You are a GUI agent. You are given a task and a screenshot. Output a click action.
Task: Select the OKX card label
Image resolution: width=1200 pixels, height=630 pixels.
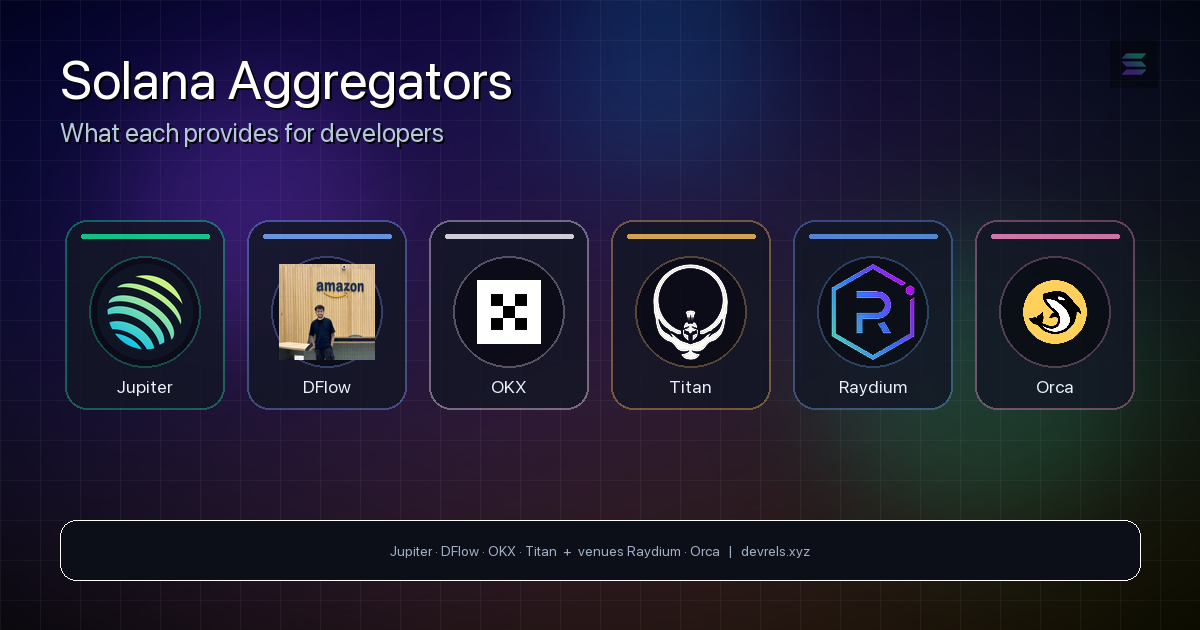click(509, 387)
